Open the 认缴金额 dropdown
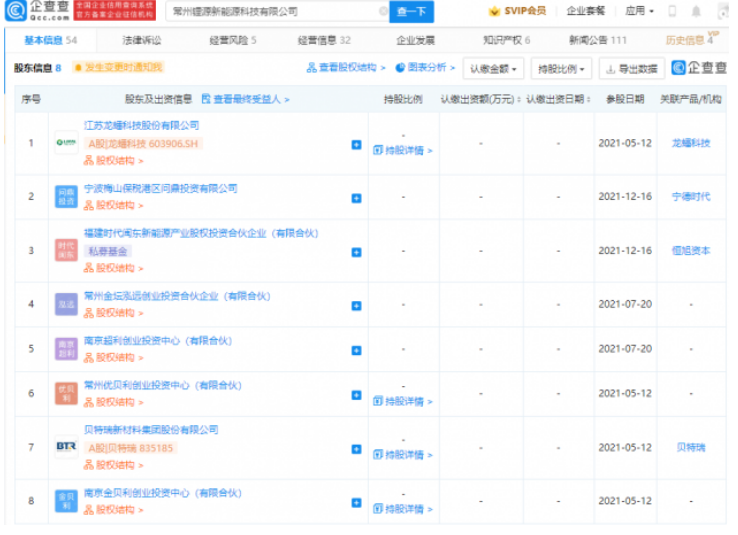Viewport: 738px width, 535px height. [x=493, y=69]
